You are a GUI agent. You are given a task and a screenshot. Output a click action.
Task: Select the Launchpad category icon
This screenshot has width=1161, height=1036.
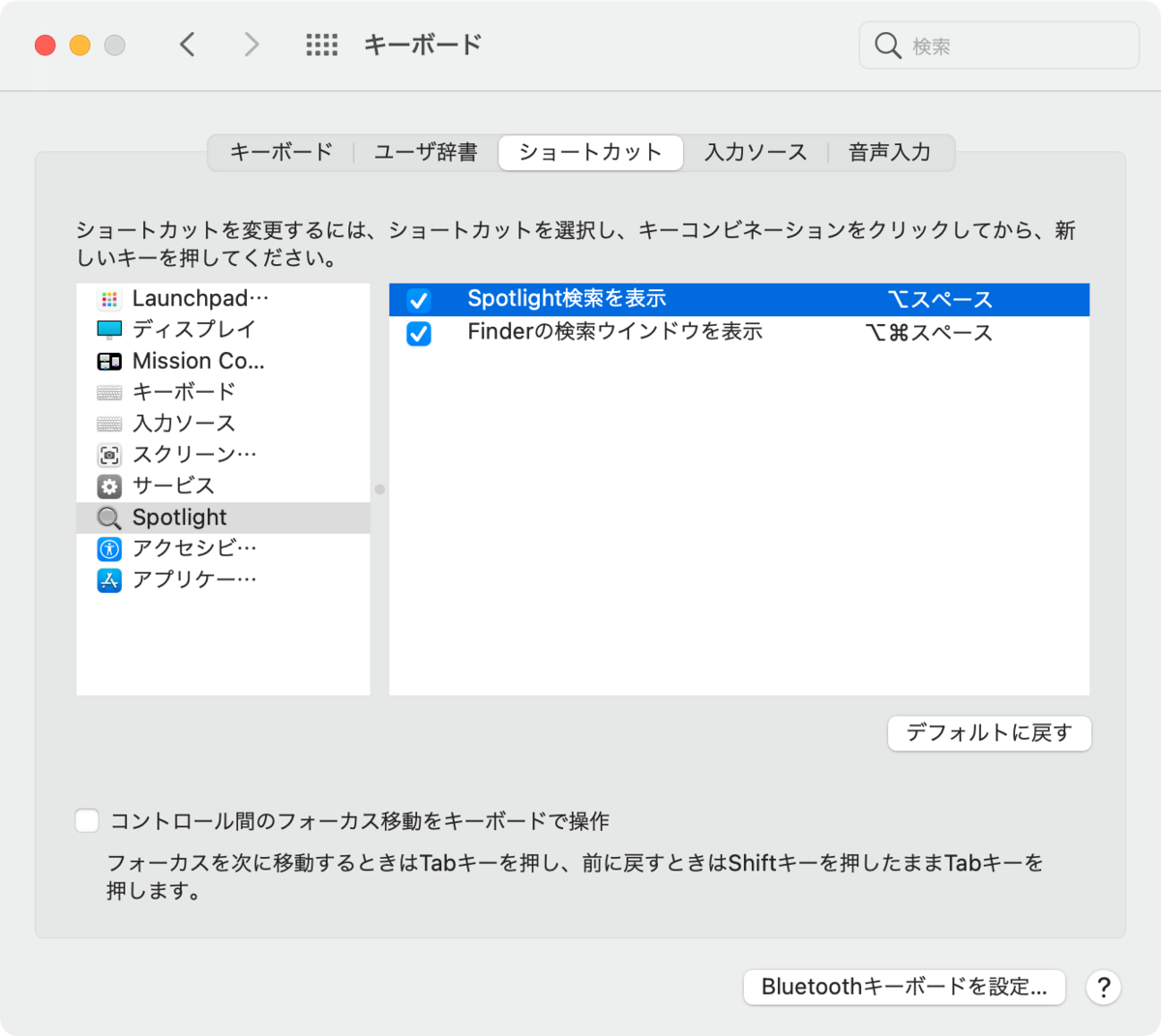tap(109, 298)
